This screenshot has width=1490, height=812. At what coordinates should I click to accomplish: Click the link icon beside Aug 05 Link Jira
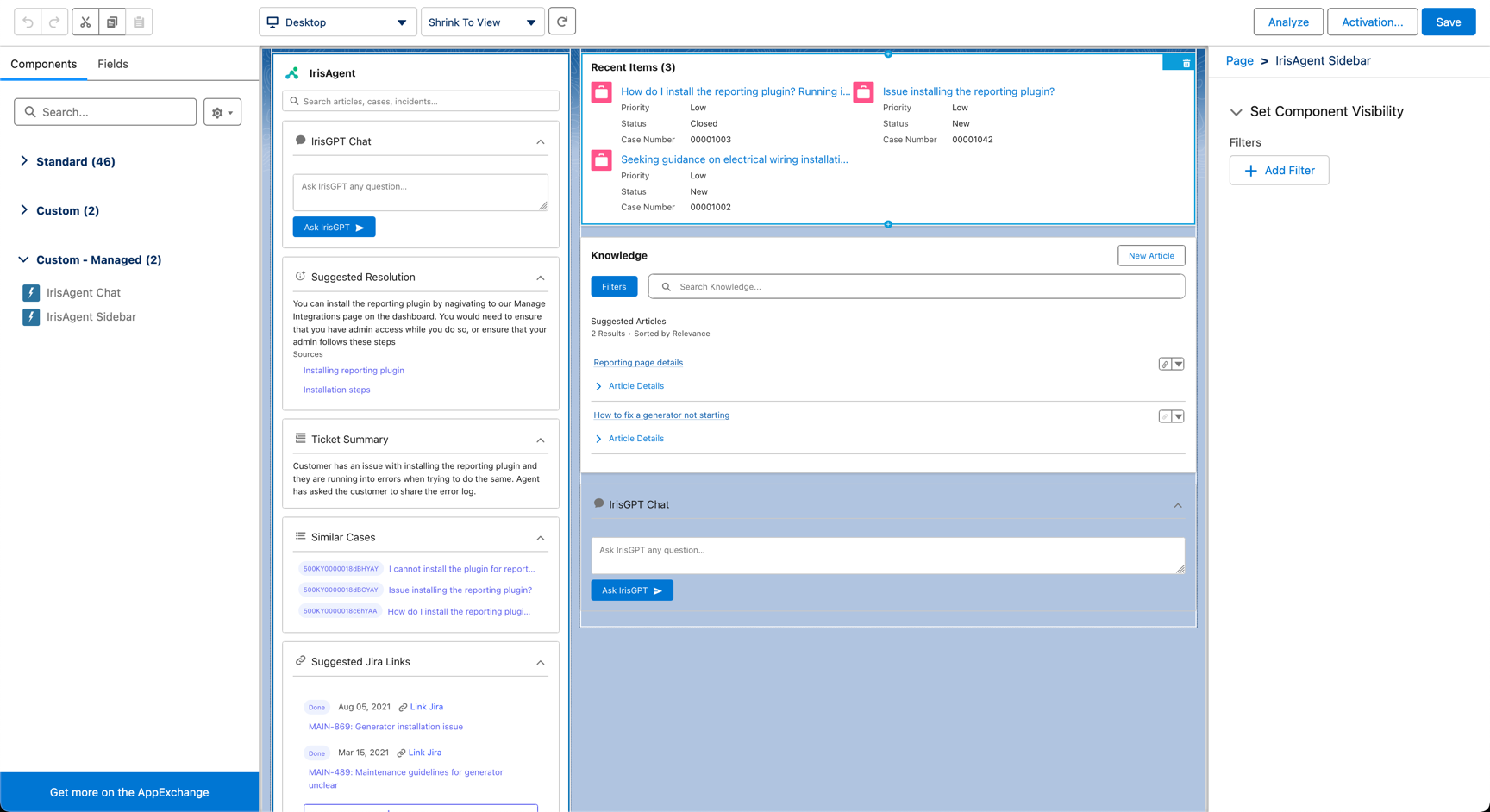pos(403,707)
